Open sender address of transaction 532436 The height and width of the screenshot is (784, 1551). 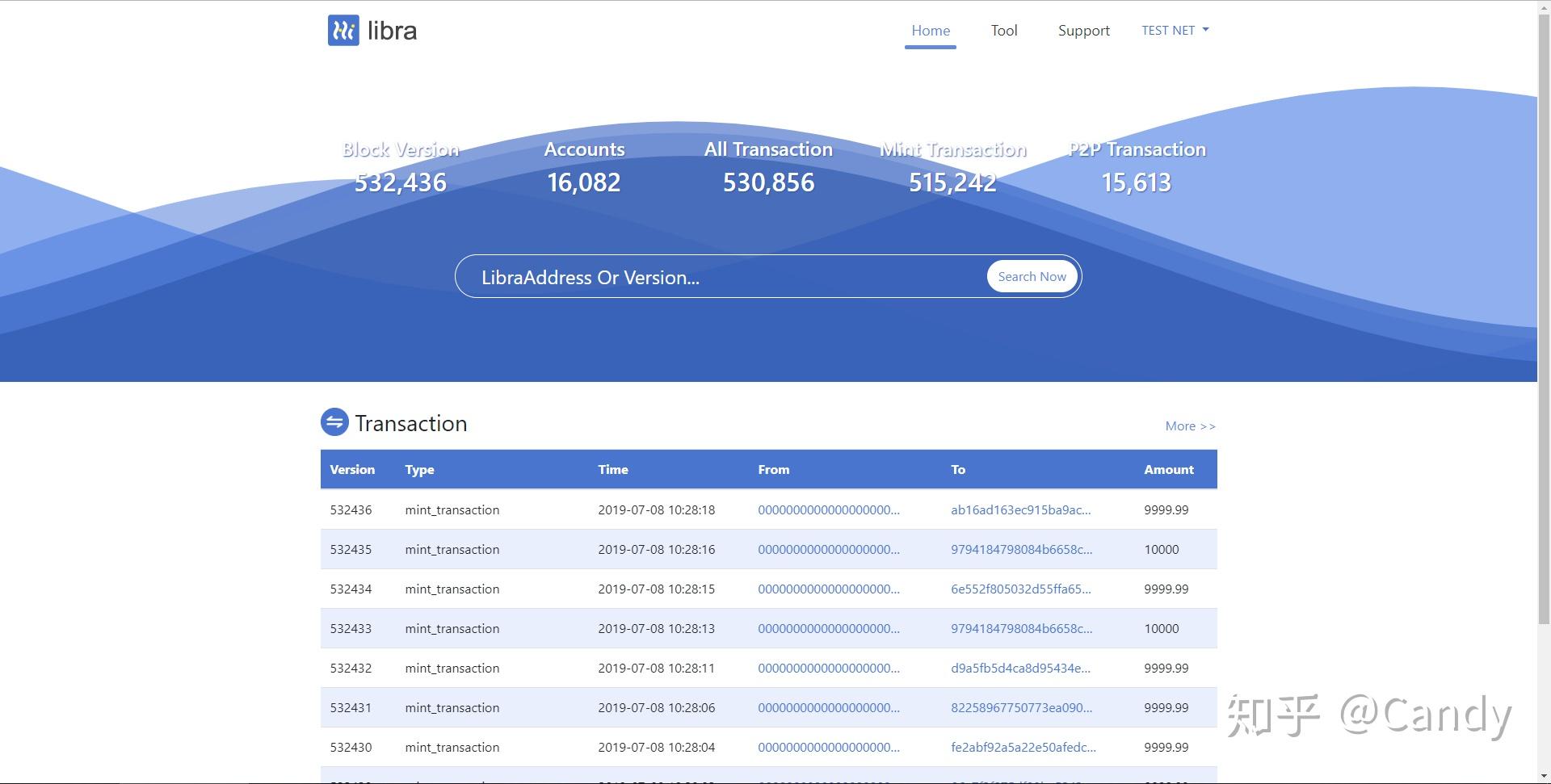[828, 510]
